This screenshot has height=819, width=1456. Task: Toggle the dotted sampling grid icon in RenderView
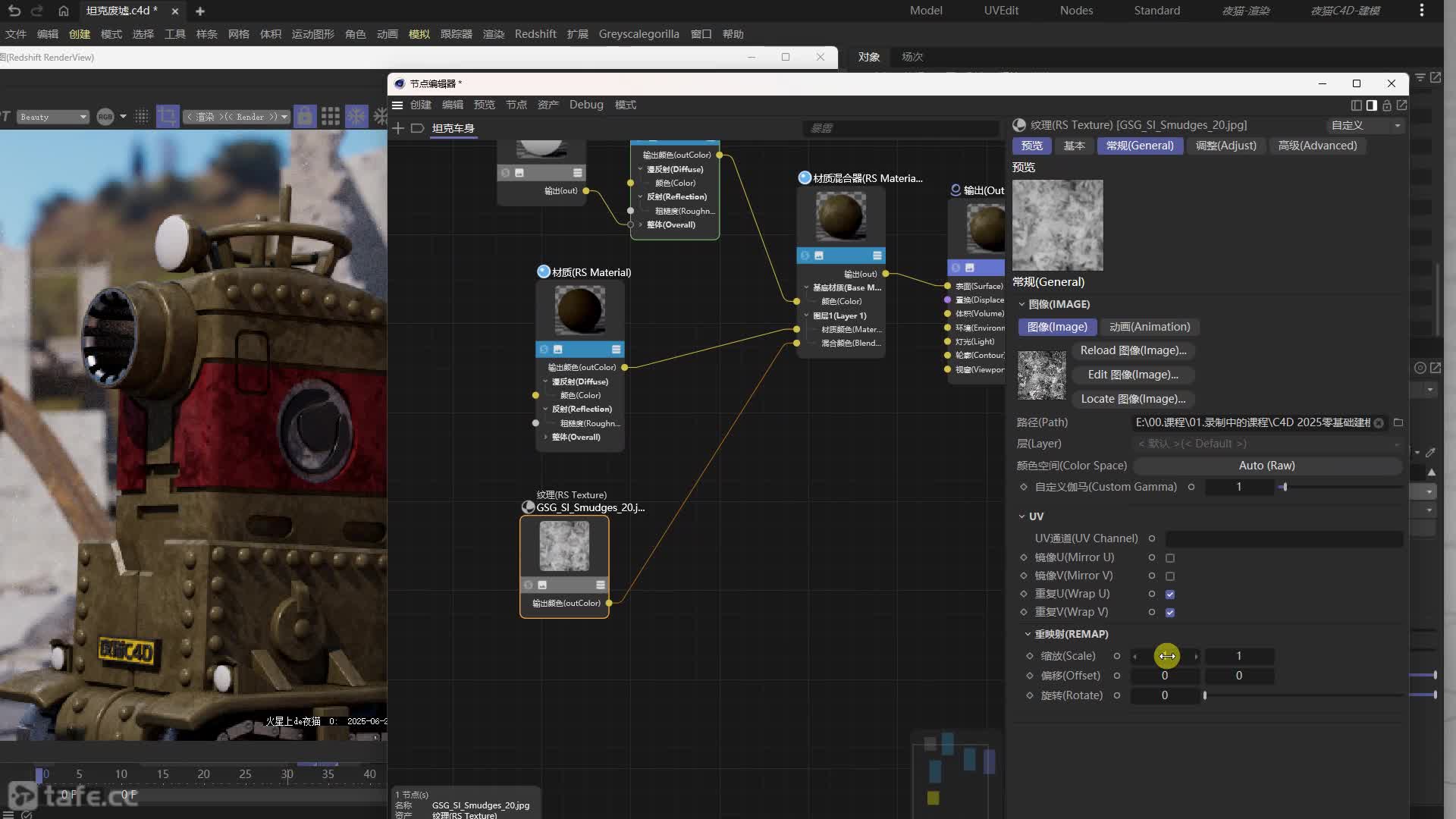pyautogui.click(x=141, y=117)
